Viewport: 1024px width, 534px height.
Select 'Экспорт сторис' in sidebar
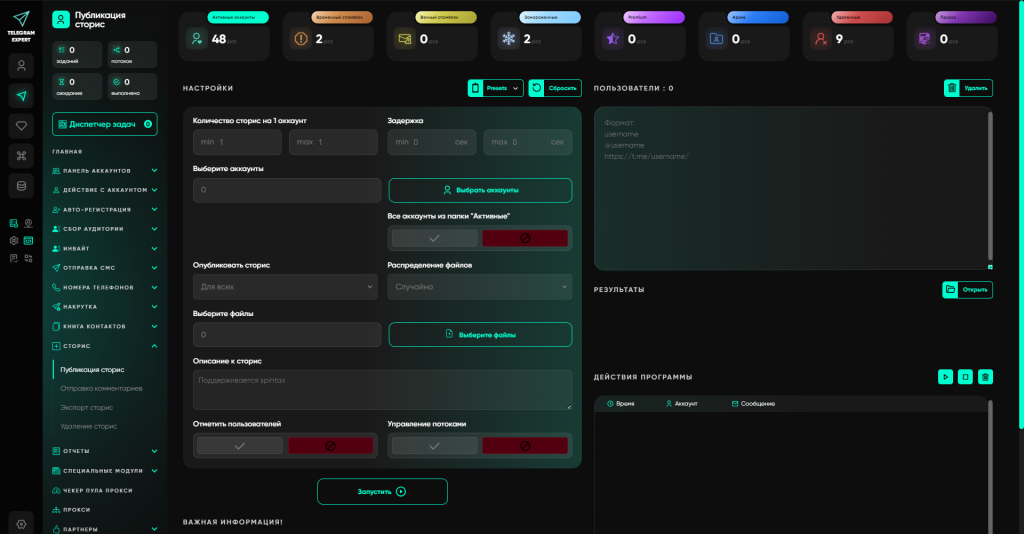(87, 407)
